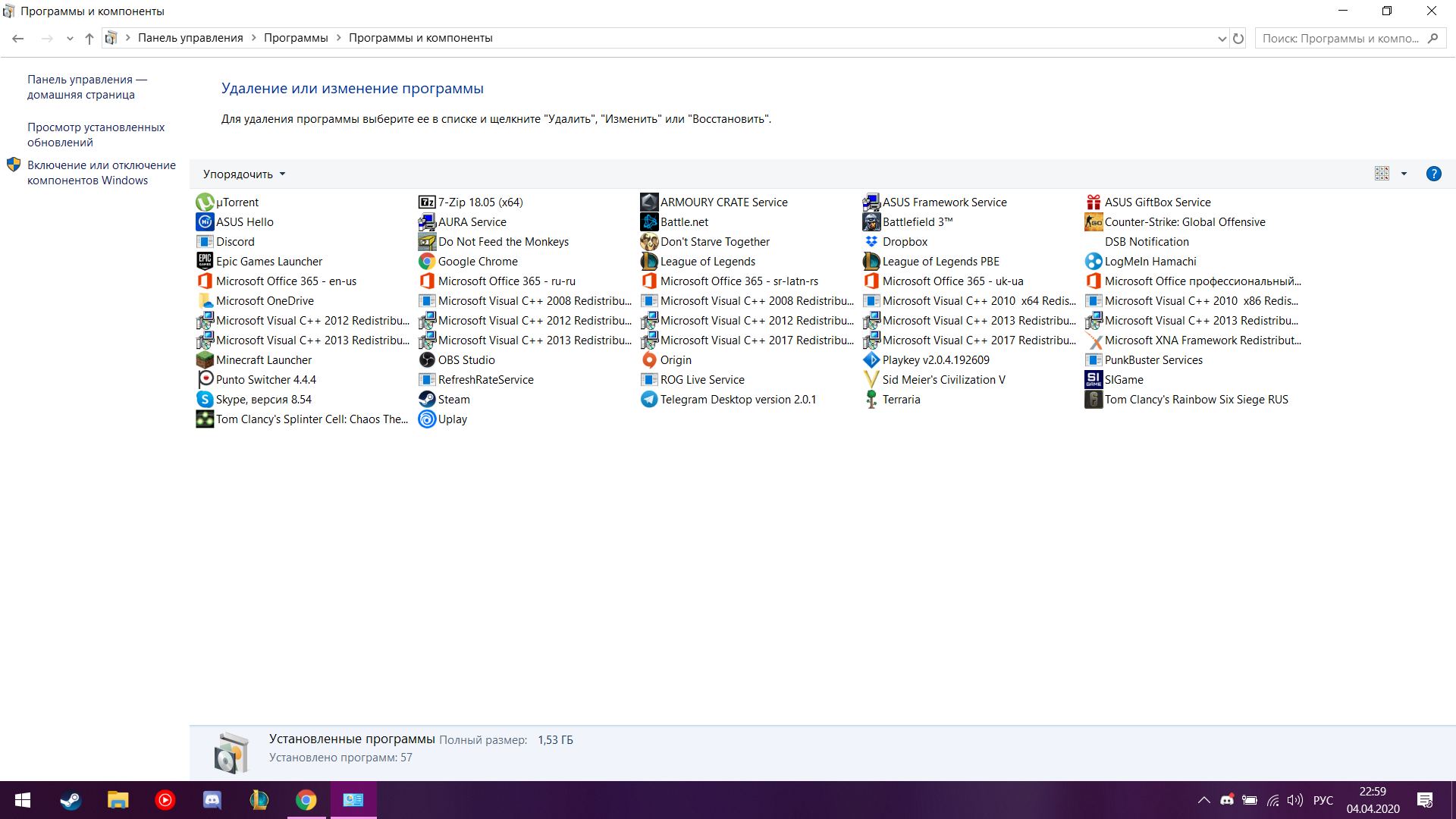The height and width of the screenshot is (819, 1456).
Task: Click the Dropbox program icon
Action: point(871,242)
